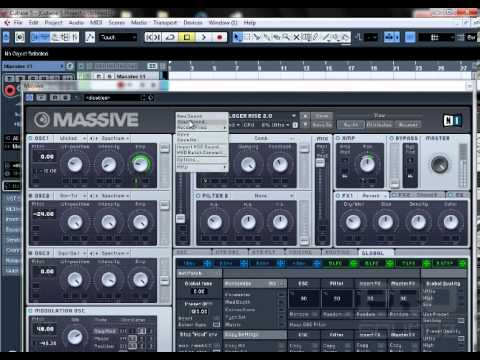Select the 5LFO green modulation handle
Screen dimensions: 480x360
click(353, 264)
